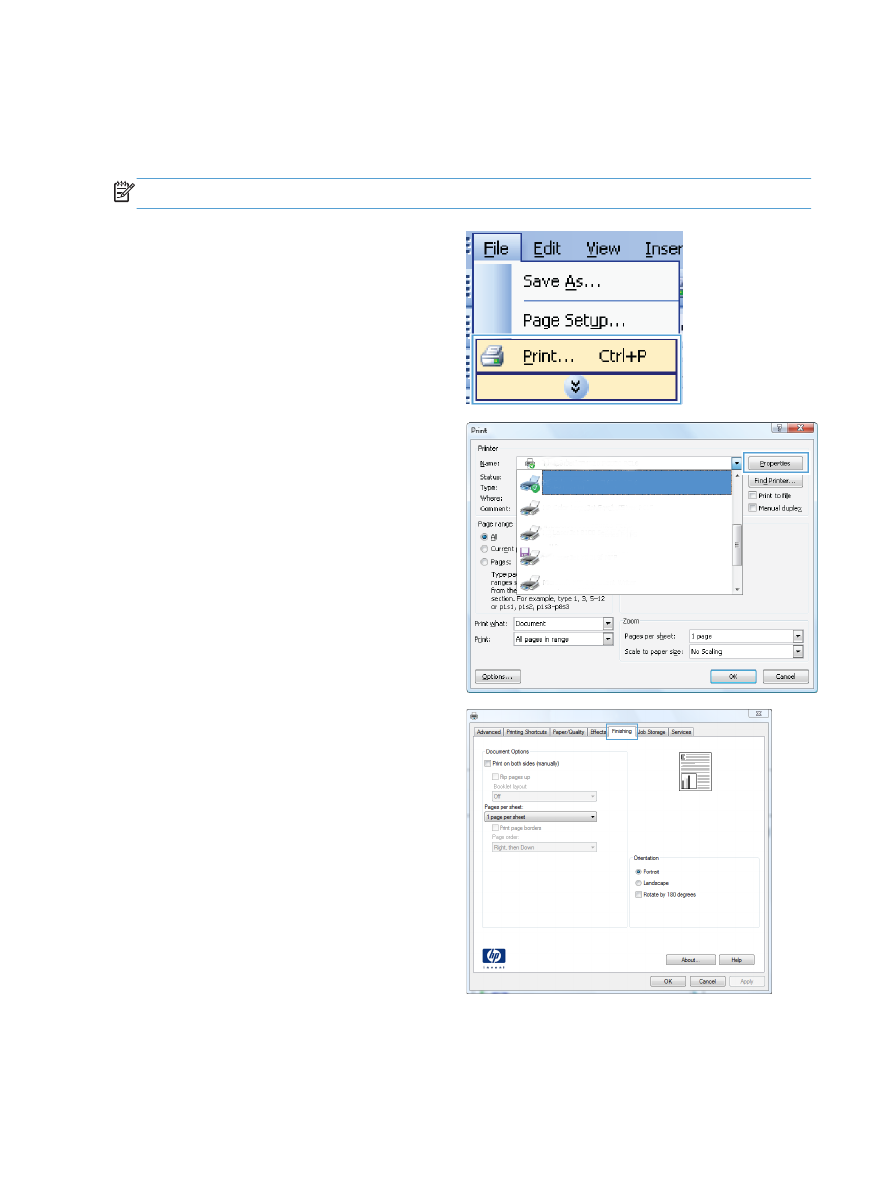Click the small printer icon in Name field
Viewport: 893px width, 1188px height.
(530, 463)
